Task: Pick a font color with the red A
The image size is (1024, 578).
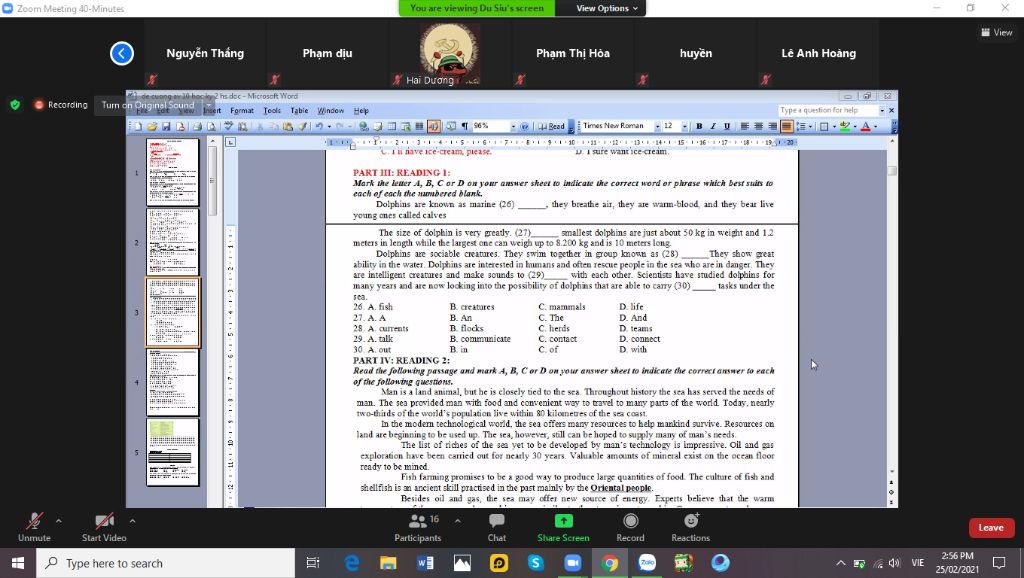Action: coord(865,126)
